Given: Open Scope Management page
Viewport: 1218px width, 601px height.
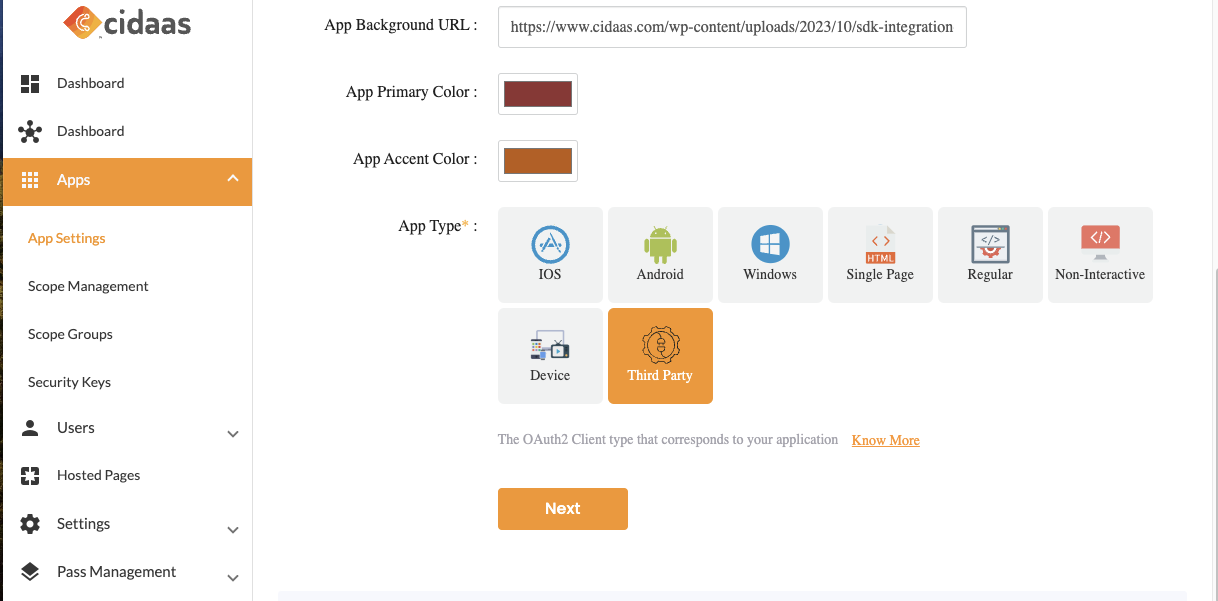Looking at the screenshot, I should coord(88,286).
